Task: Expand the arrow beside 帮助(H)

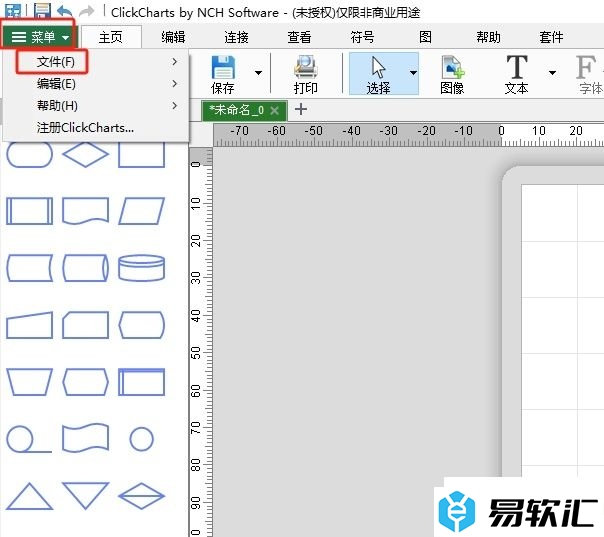Action: pyautogui.click(x=175, y=106)
